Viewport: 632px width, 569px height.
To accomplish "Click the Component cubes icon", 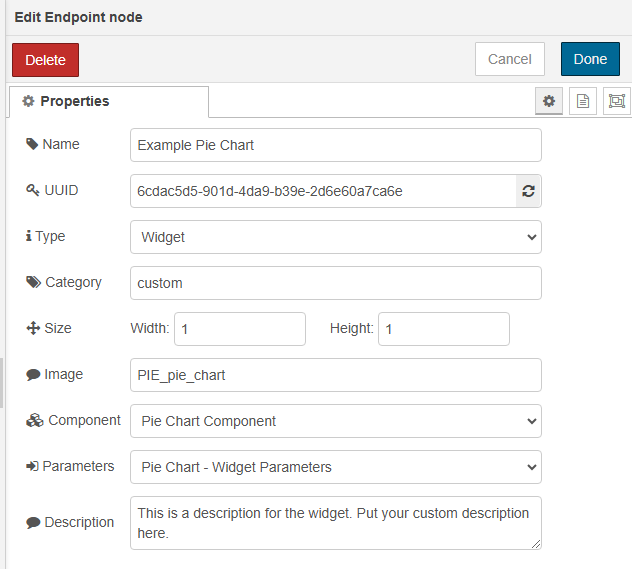I will click(35, 420).
